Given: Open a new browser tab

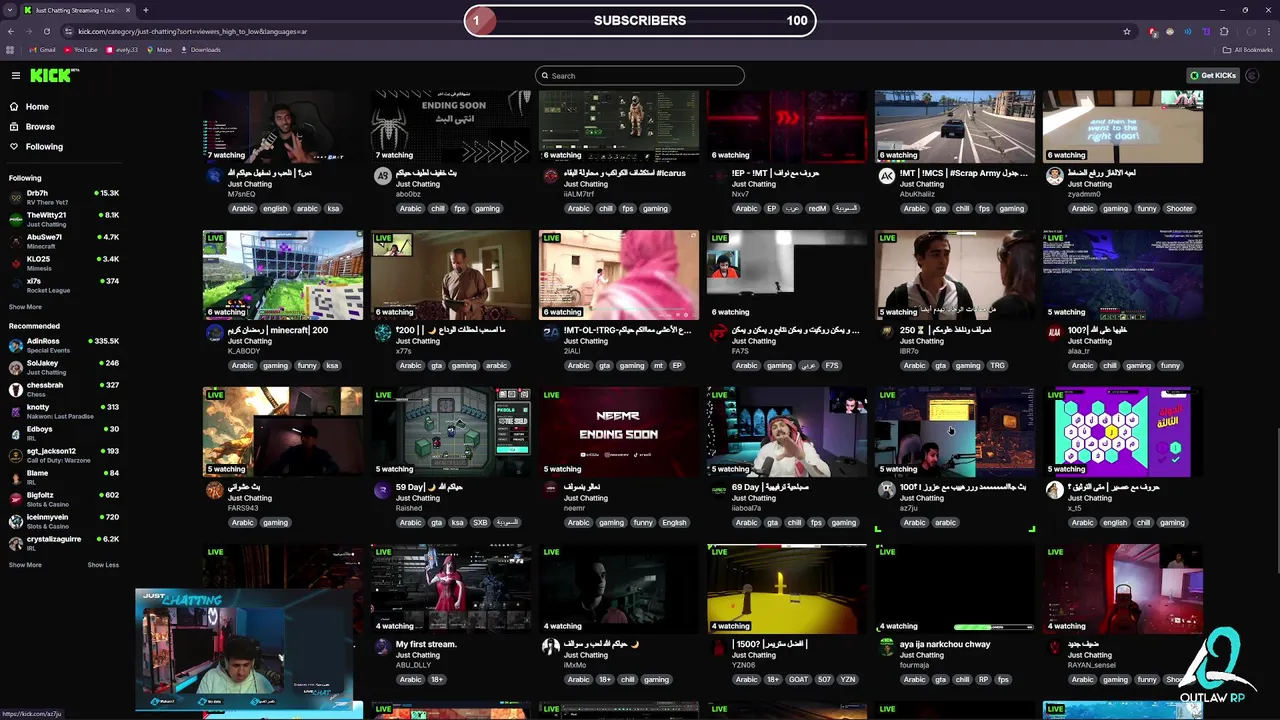Looking at the screenshot, I should pyautogui.click(x=145, y=10).
